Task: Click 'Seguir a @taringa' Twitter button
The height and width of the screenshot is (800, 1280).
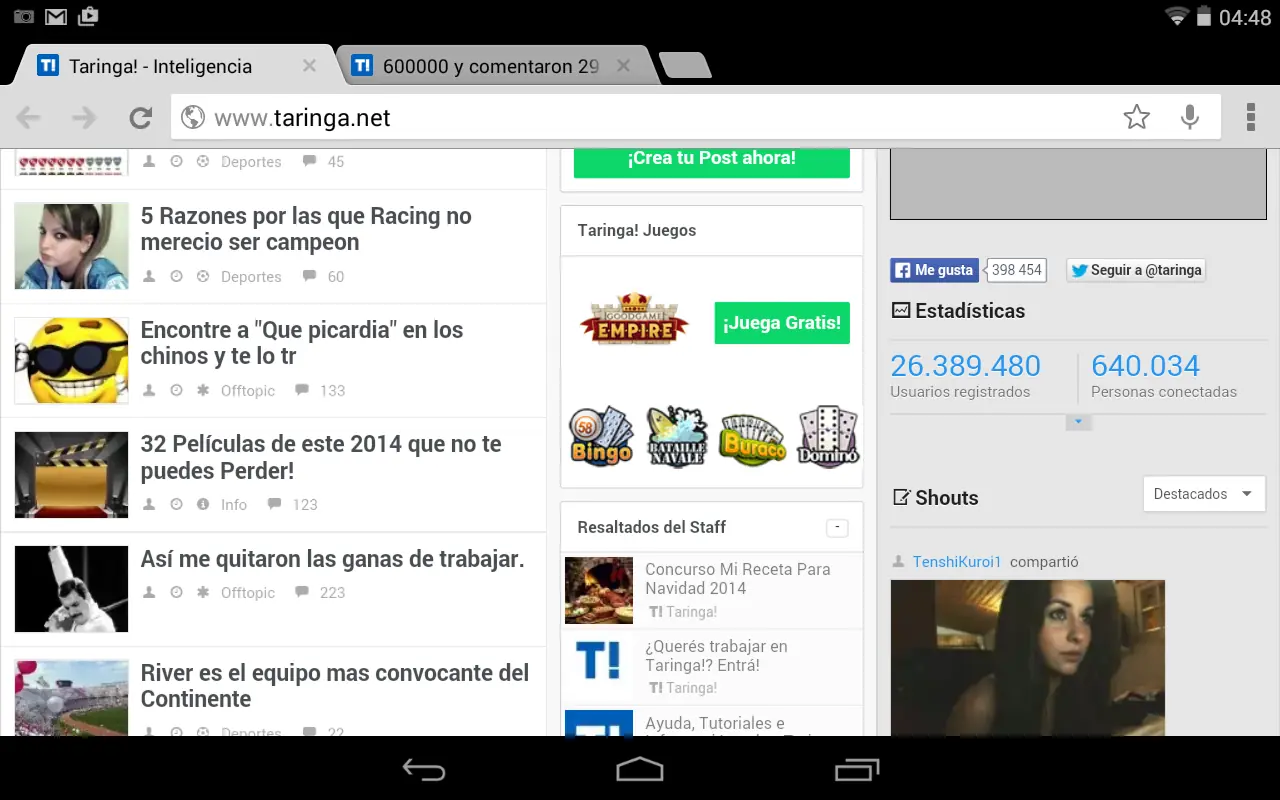Action: (x=1136, y=270)
